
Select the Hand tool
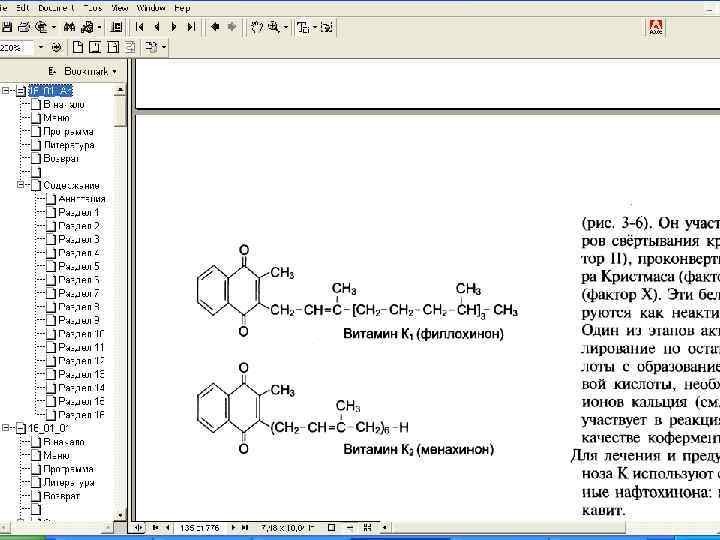pyautogui.click(x=256, y=28)
